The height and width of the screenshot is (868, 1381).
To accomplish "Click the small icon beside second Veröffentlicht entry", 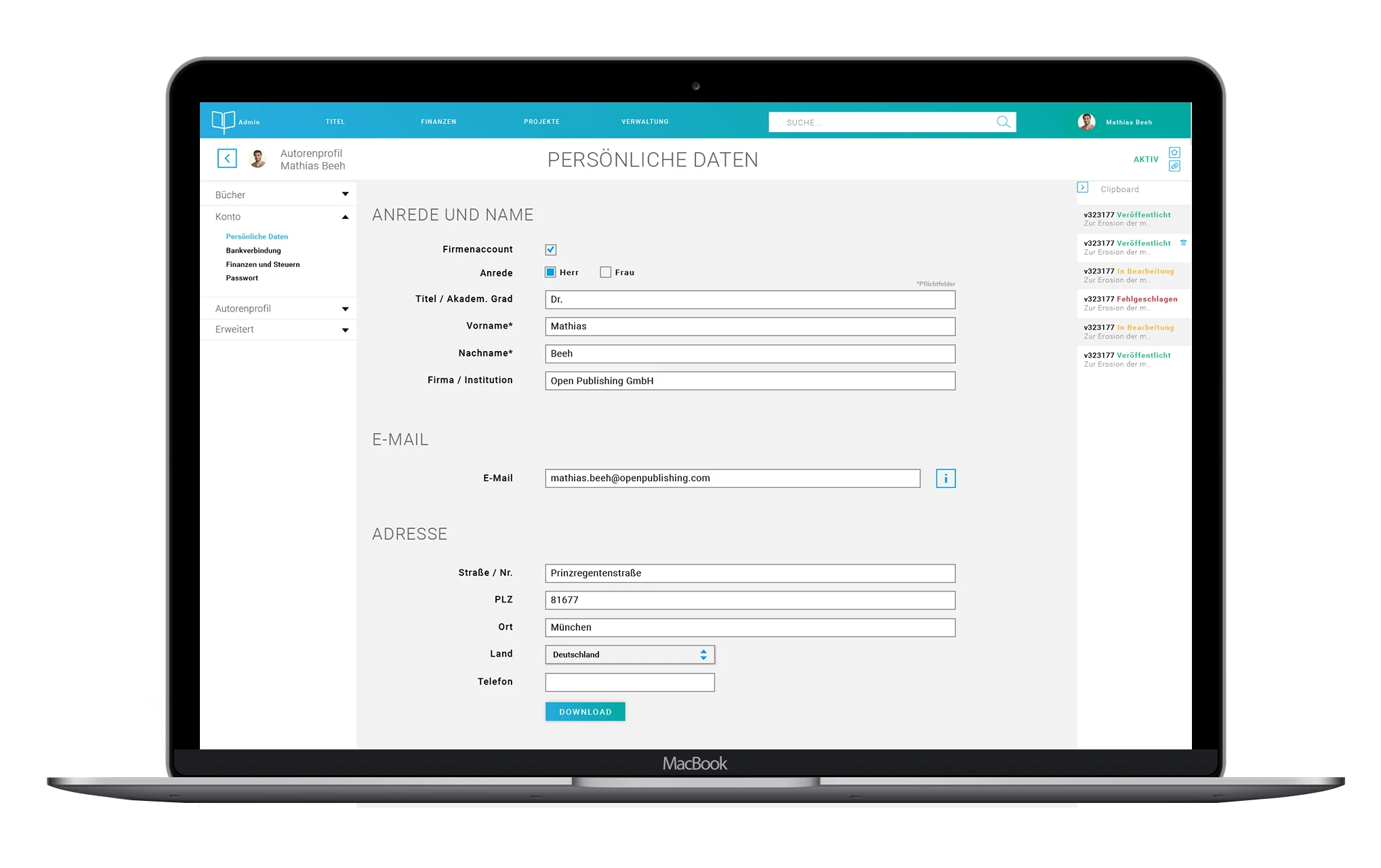I will (x=1183, y=243).
